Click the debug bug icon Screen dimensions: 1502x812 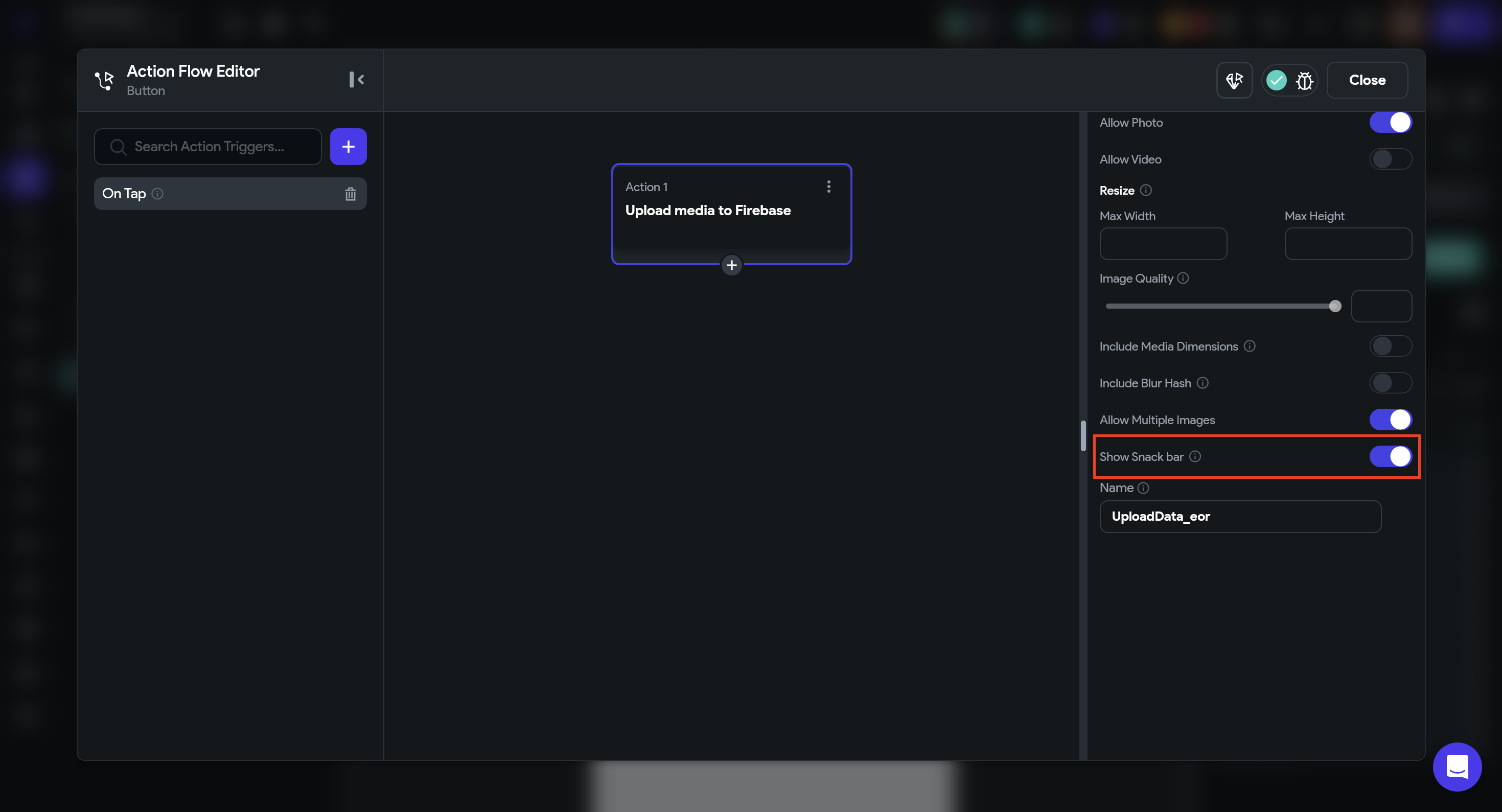point(1304,80)
